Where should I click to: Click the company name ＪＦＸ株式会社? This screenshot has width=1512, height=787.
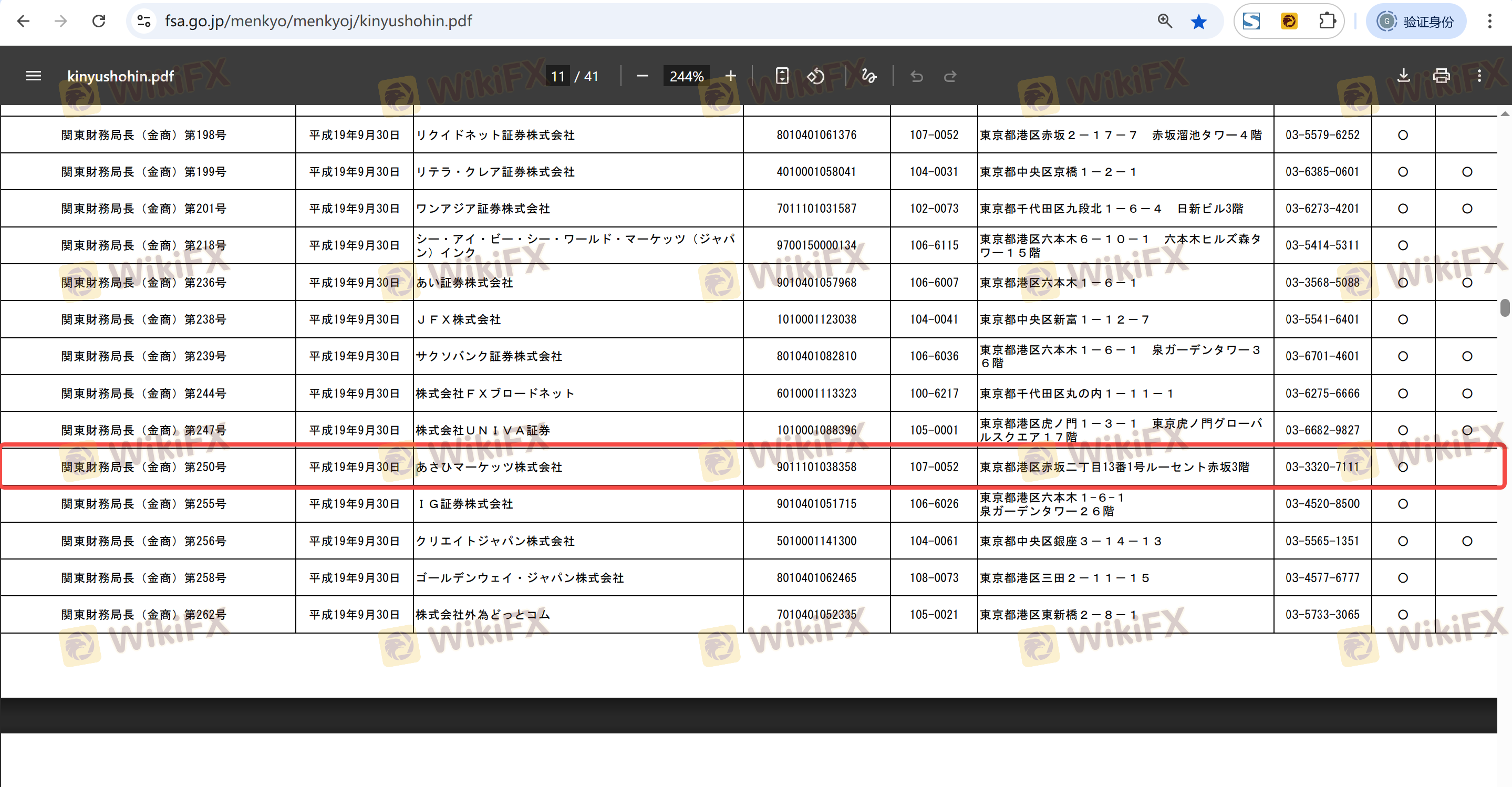point(459,320)
